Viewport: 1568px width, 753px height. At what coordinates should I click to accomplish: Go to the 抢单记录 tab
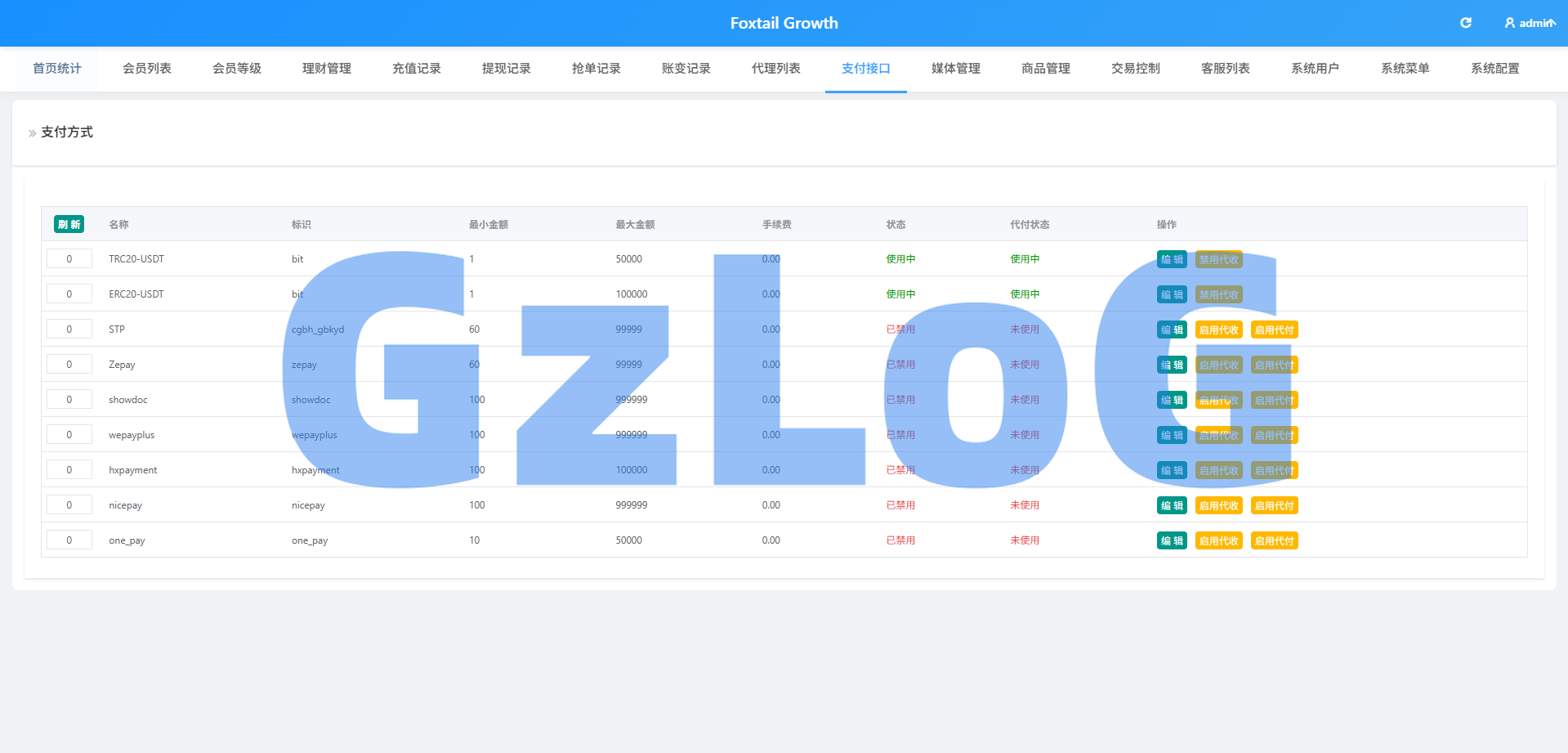[596, 69]
